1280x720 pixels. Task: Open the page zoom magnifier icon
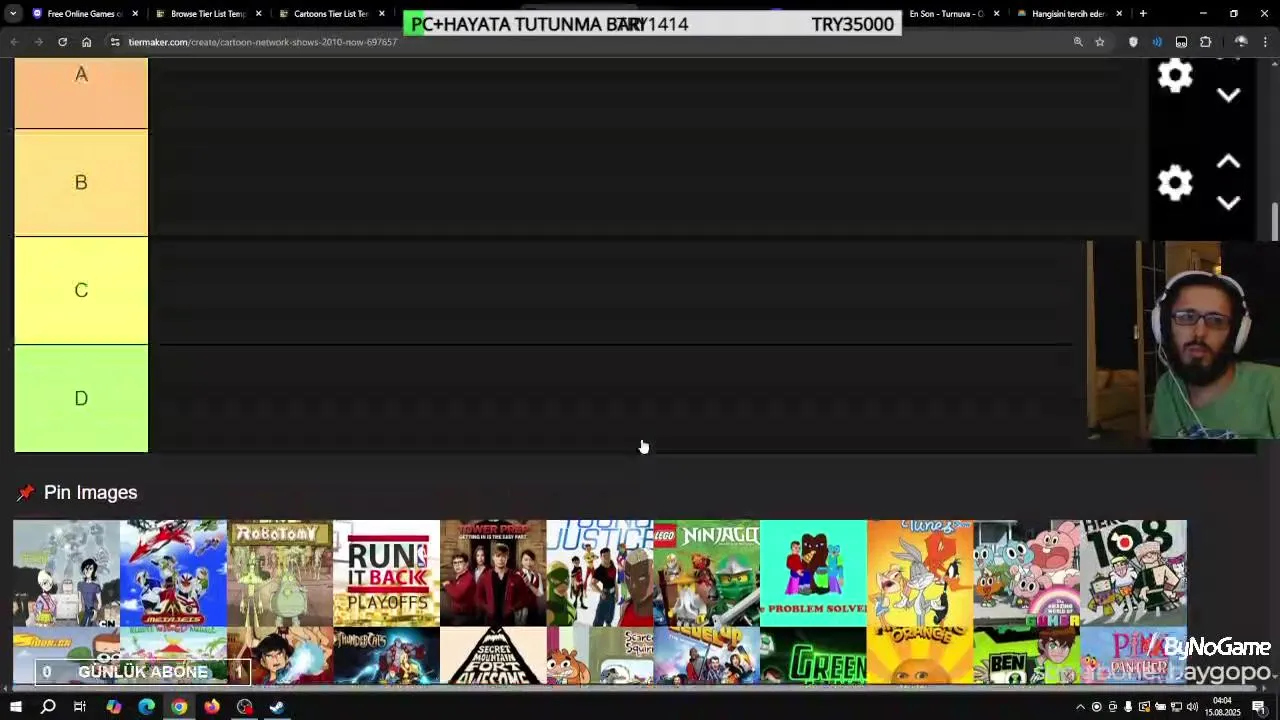pyautogui.click(x=1078, y=42)
